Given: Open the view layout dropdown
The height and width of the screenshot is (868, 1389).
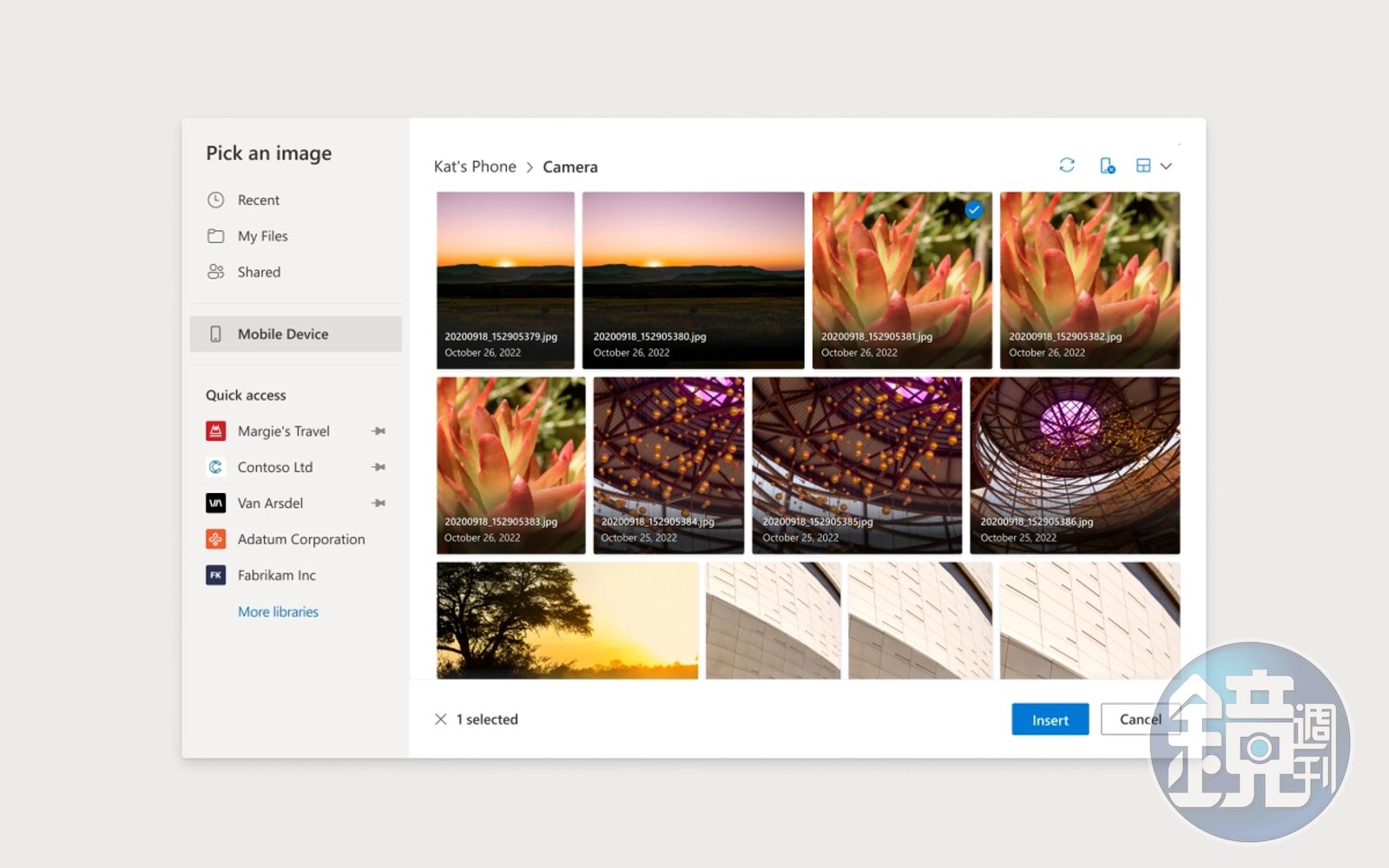Looking at the screenshot, I should tap(1154, 165).
